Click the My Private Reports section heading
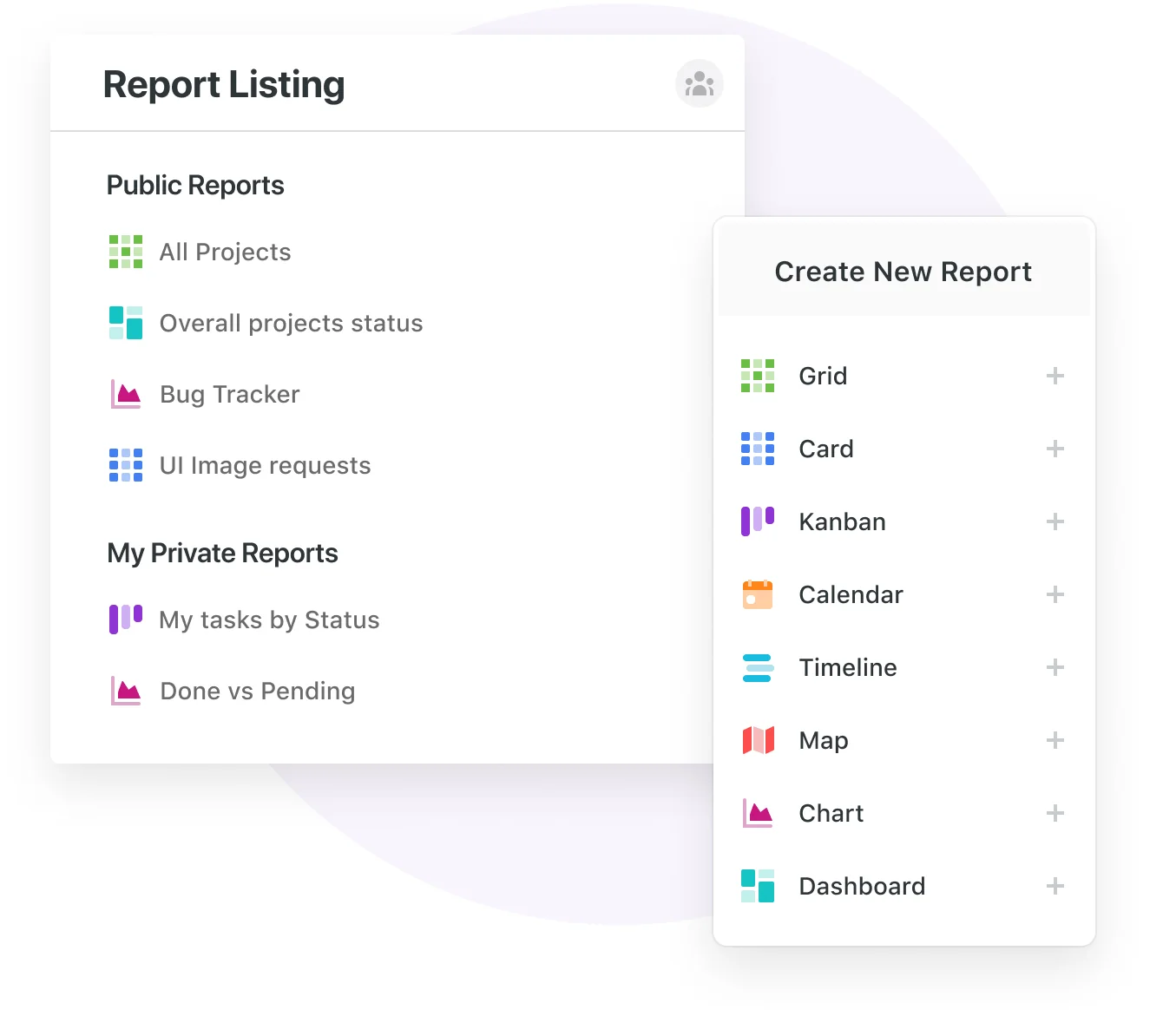 (x=222, y=553)
